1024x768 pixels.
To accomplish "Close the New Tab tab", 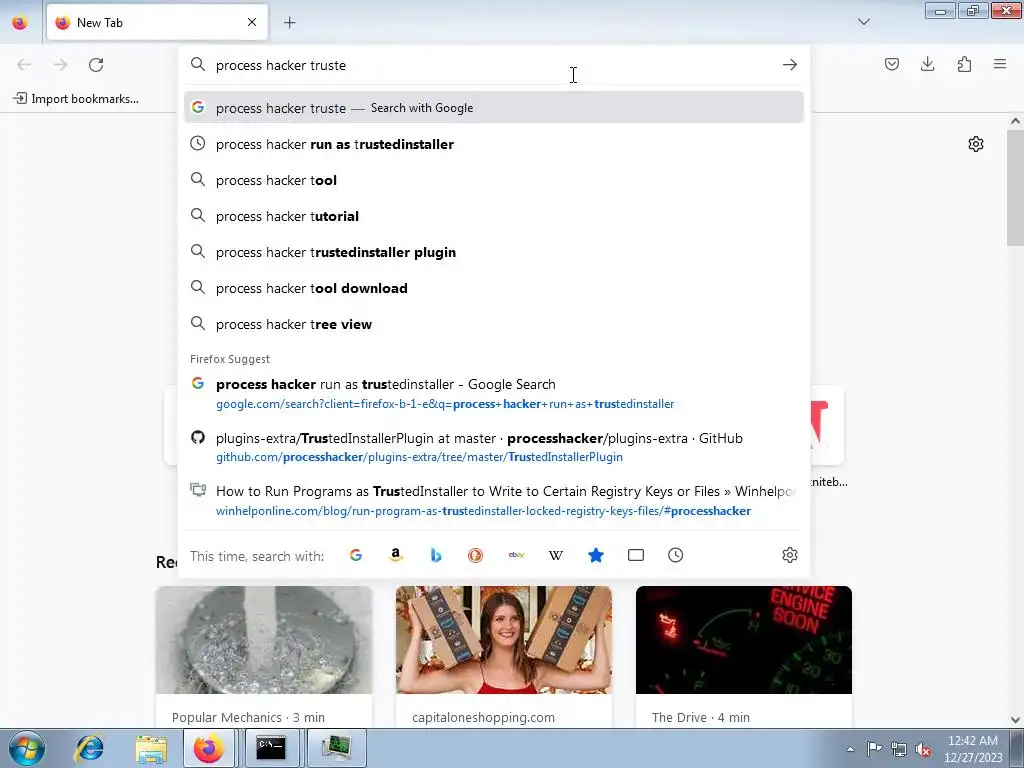I will click(x=252, y=22).
